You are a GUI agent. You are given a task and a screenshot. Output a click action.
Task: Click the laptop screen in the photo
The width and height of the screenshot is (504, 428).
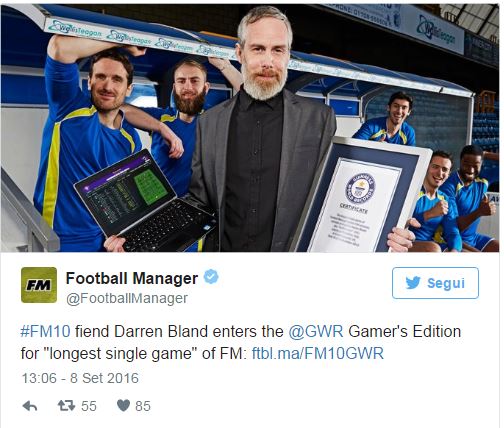point(125,192)
